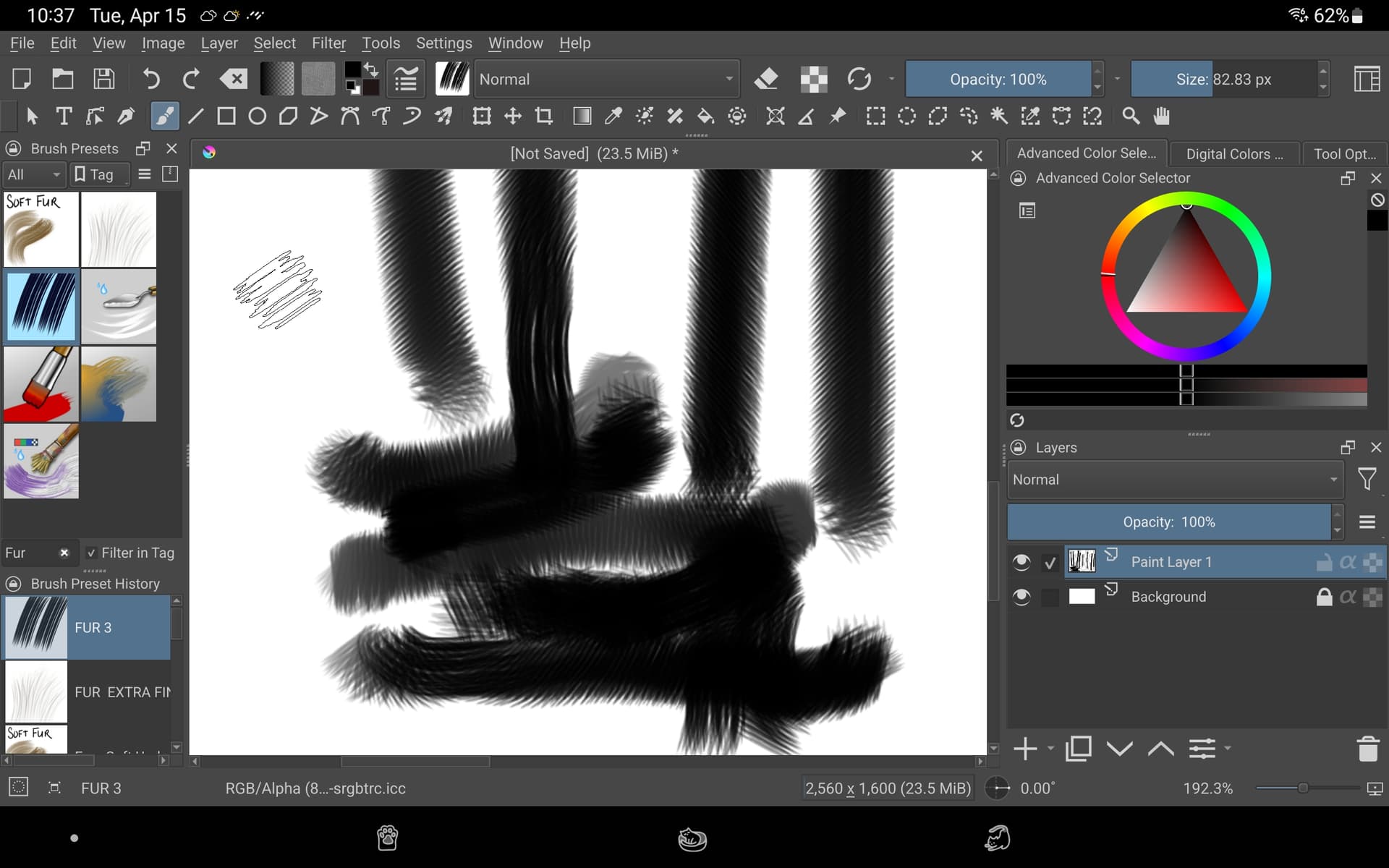This screenshot has width=1389, height=868.
Task: Delete layer with trash icon
Action: pos(1367,749)
